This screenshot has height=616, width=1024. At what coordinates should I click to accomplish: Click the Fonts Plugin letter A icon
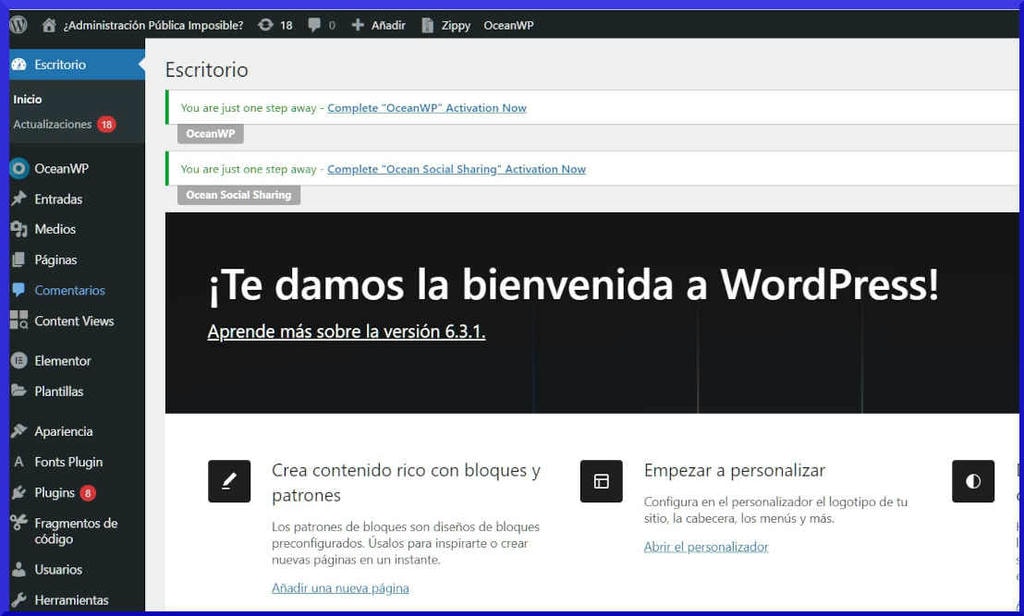[19, 462]
